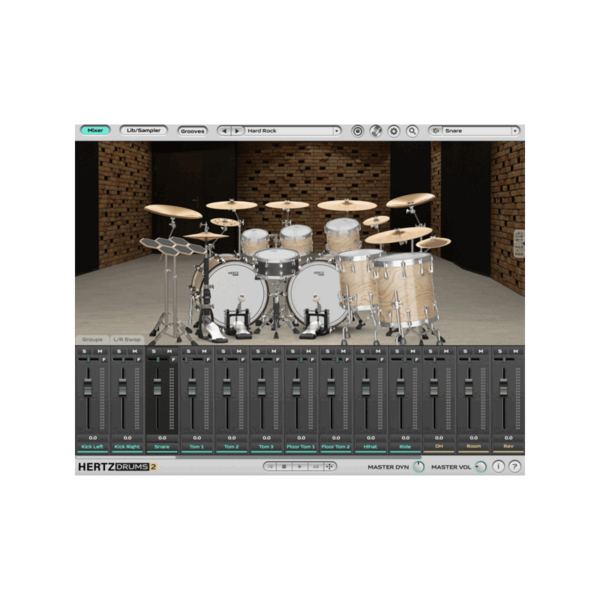Mute the Room channel

coord(481,351)
